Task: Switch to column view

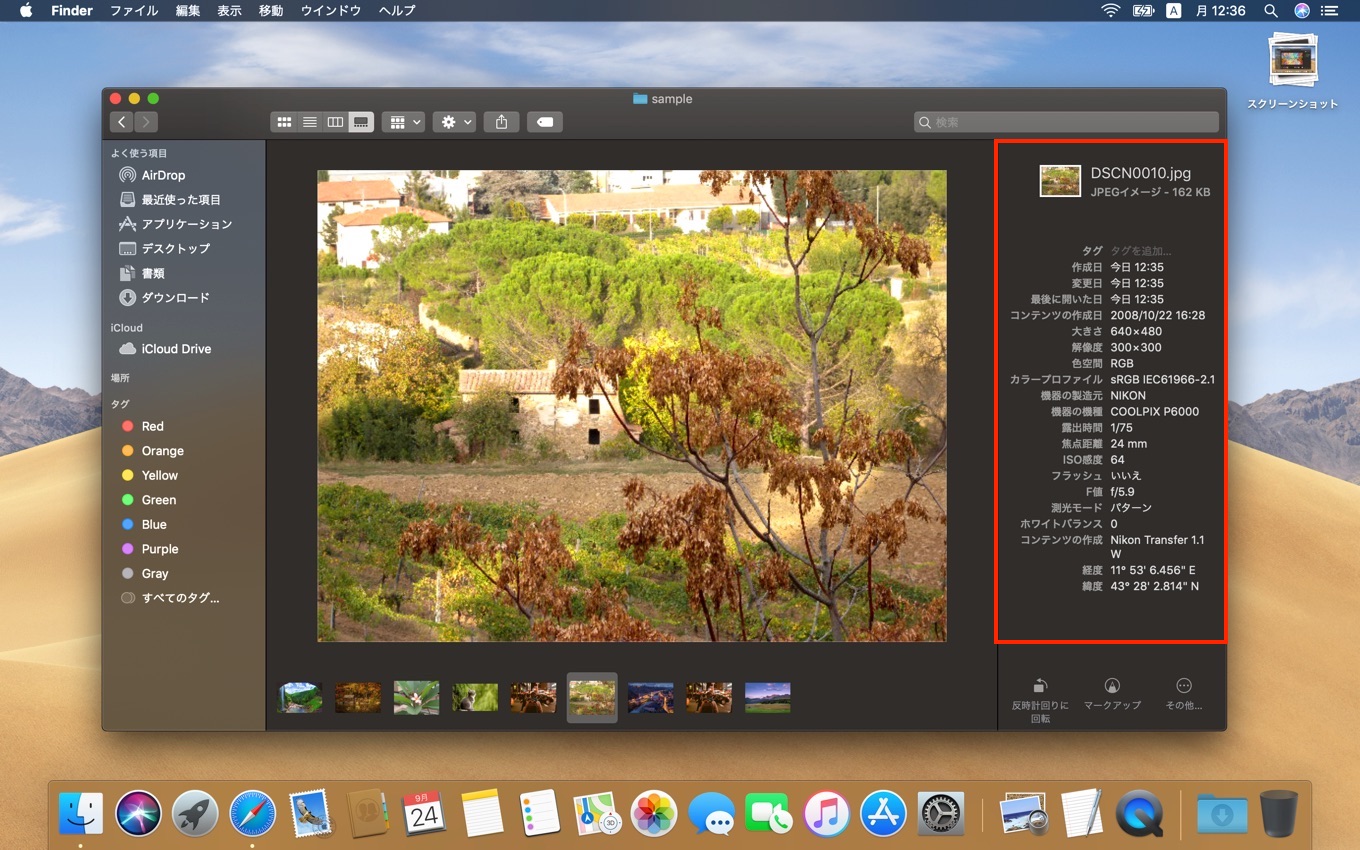Action: (335, 122)
